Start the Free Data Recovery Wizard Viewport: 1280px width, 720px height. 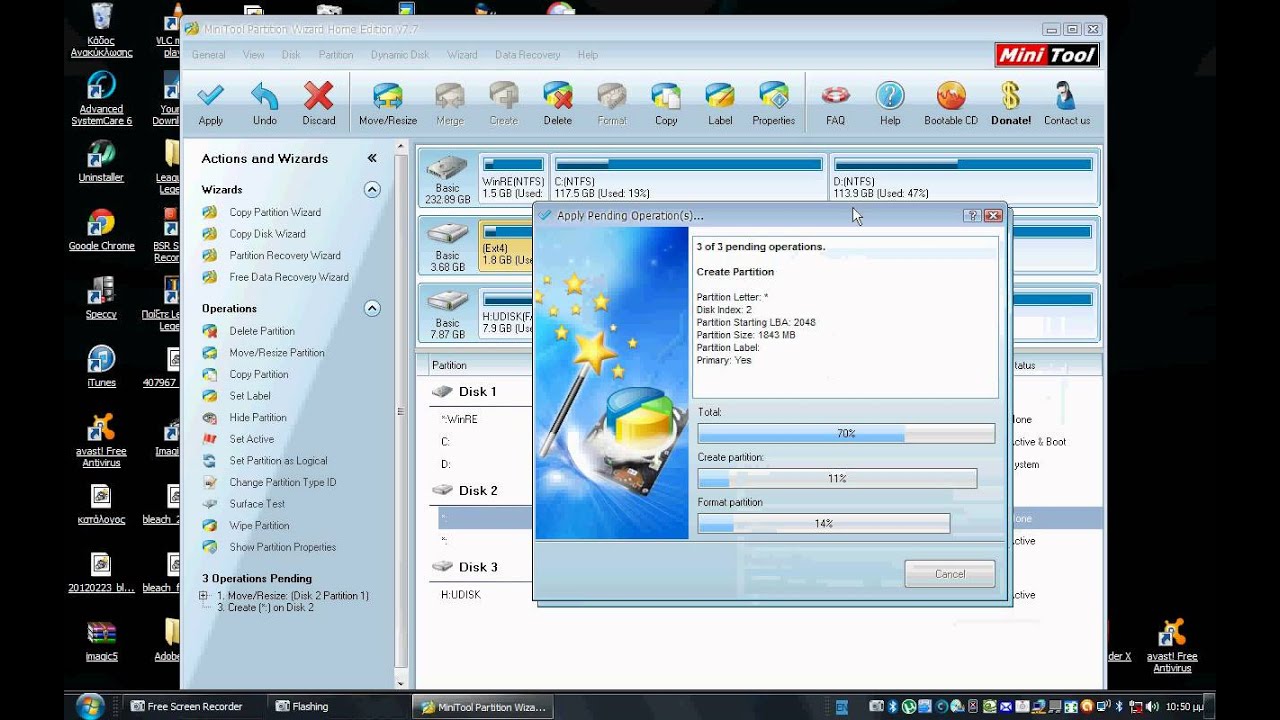click(289, 277)
